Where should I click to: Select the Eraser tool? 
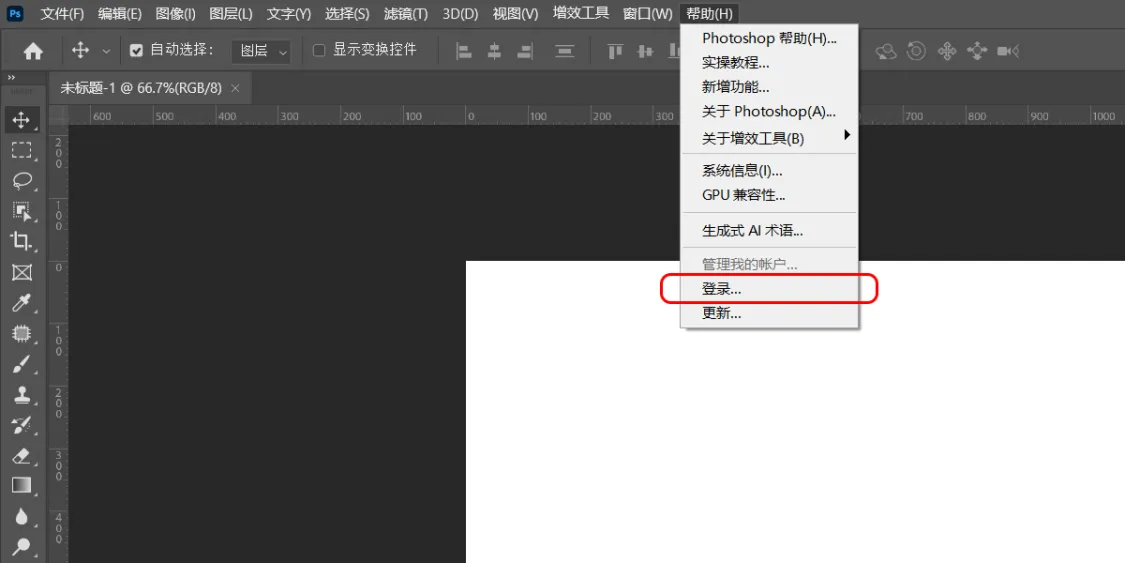coord(22,456)
